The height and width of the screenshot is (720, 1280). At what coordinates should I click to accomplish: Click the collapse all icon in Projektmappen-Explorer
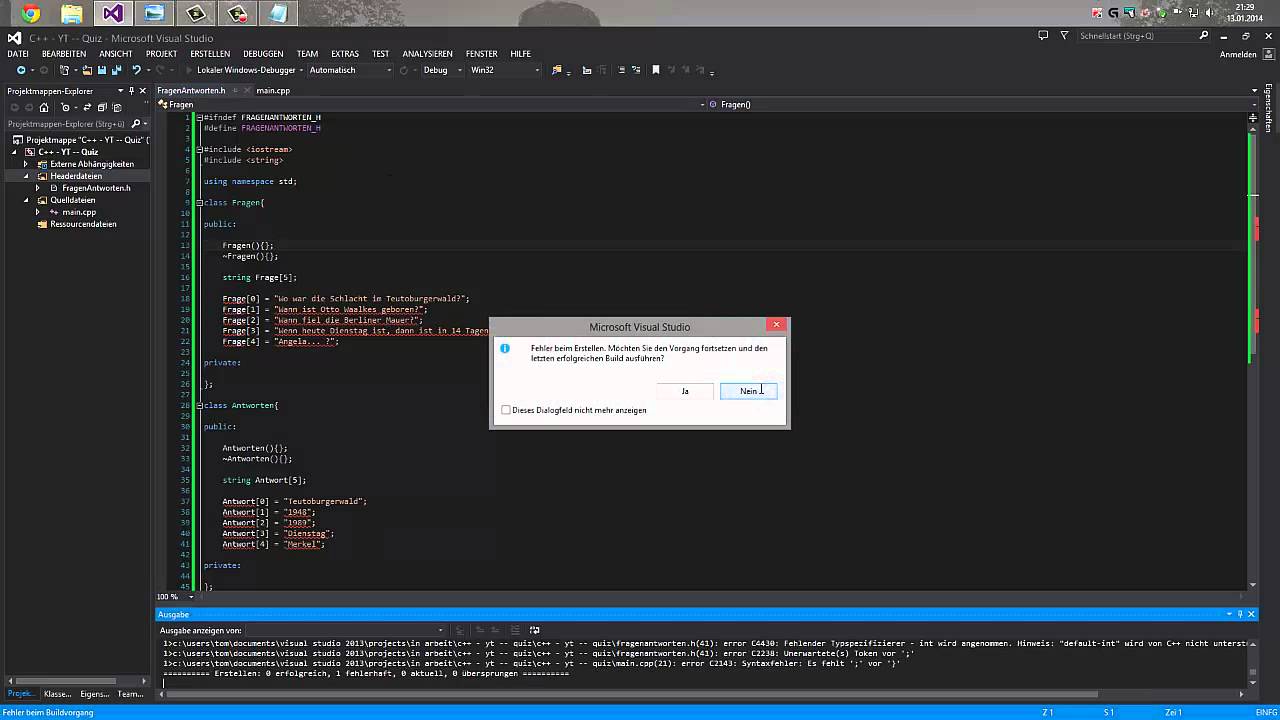(x=102, y=107)
